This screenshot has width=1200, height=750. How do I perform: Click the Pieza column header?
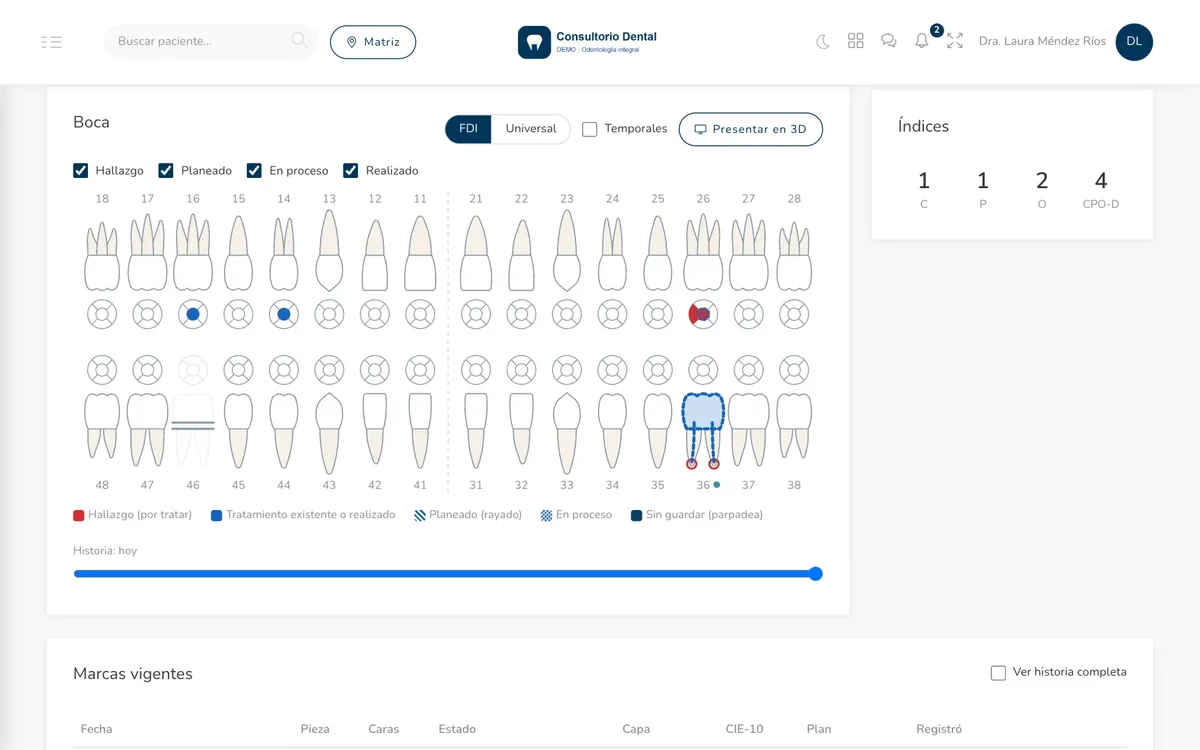315,729
